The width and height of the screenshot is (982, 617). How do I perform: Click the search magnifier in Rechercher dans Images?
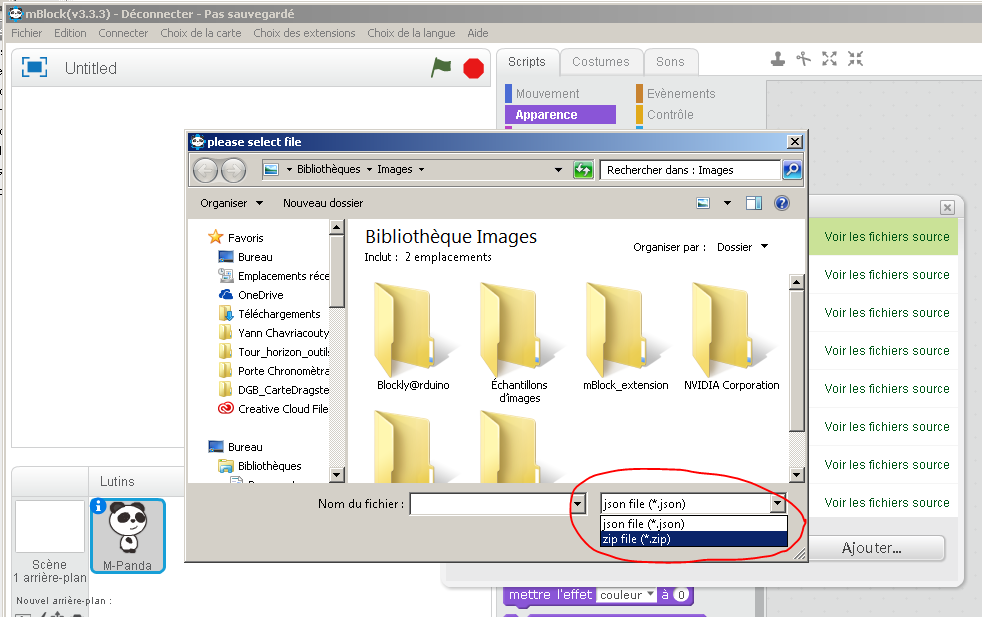pyautogui.click(x=791, y=169)
